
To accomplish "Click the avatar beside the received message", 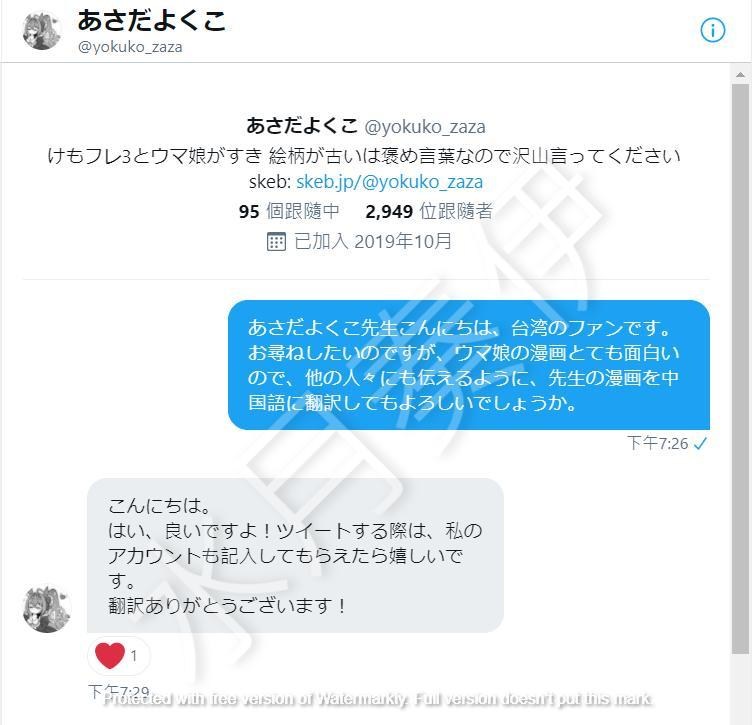I will coord(47,609).
